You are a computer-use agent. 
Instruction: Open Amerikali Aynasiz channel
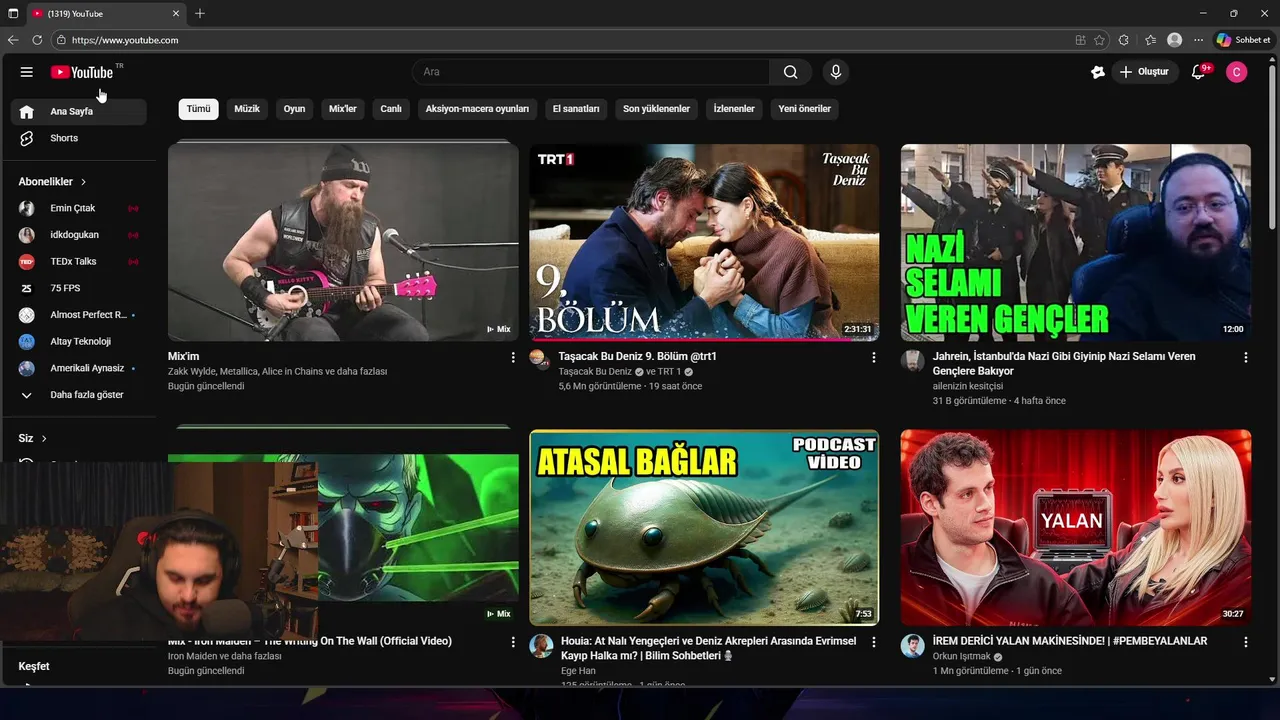79,368
